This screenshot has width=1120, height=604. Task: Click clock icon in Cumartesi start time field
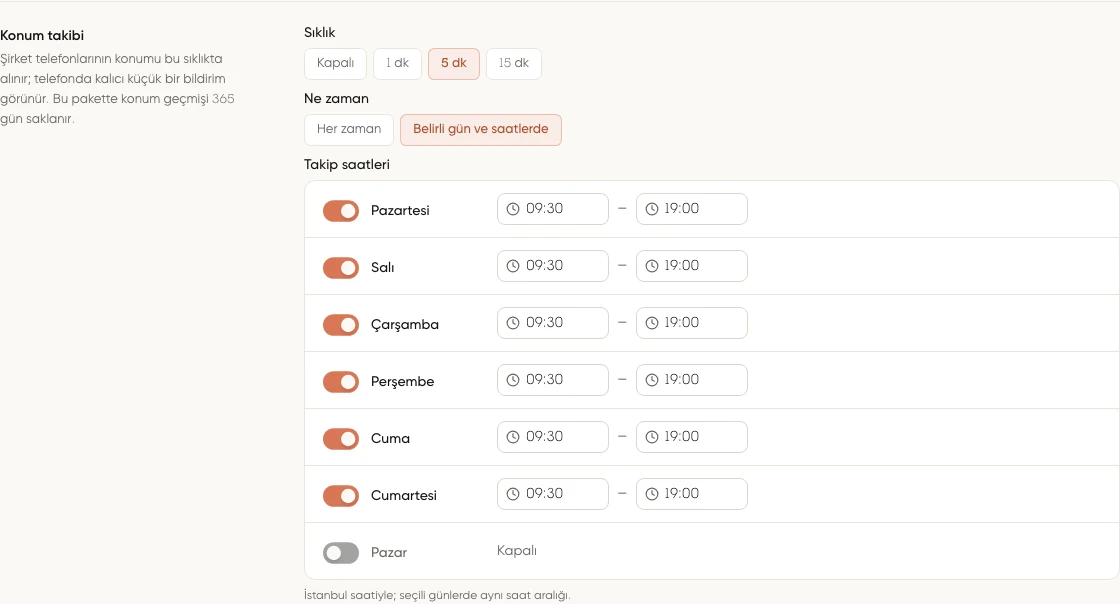coord(513,495)
